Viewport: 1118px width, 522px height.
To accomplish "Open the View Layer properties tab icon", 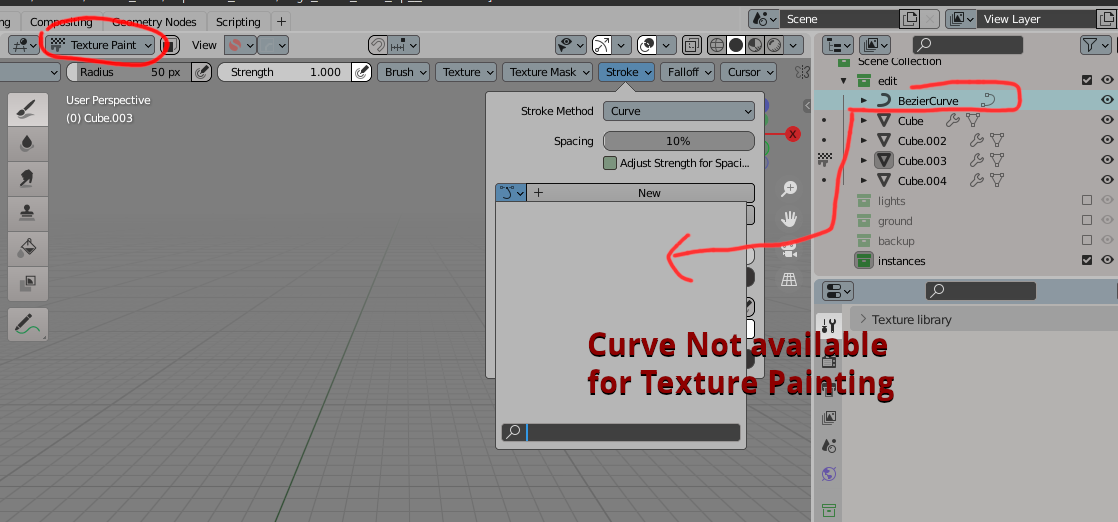I will point(829,418).
